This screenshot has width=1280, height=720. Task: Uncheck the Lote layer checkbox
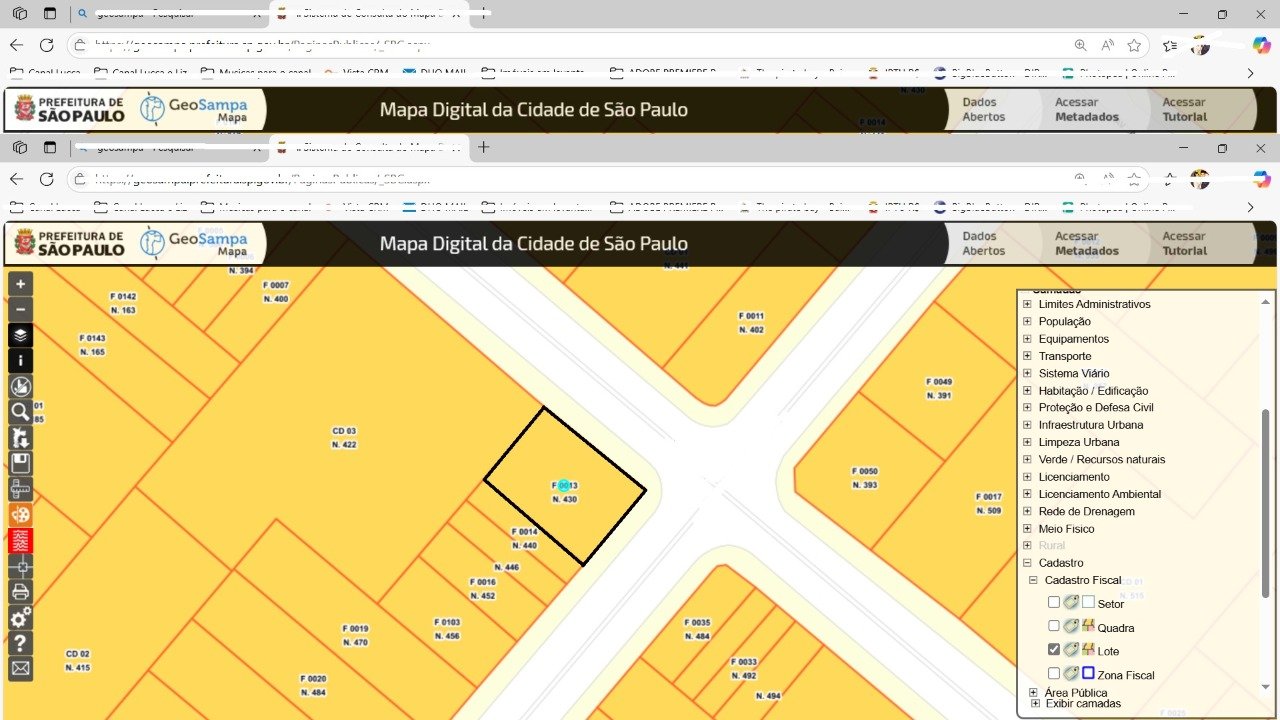click(x=1054, y=650)
